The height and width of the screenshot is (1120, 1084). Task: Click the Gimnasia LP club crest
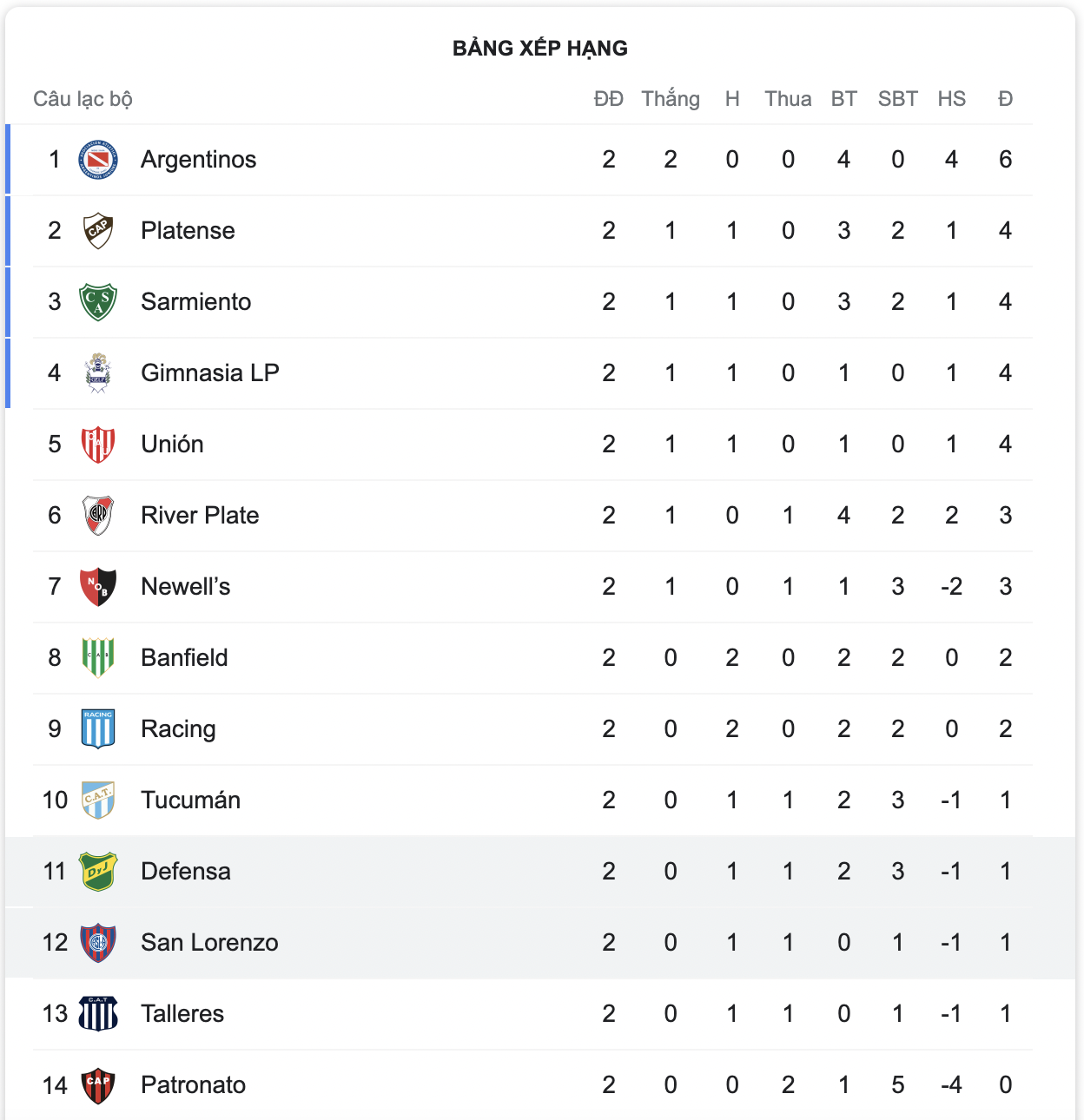tap(98, 373)
